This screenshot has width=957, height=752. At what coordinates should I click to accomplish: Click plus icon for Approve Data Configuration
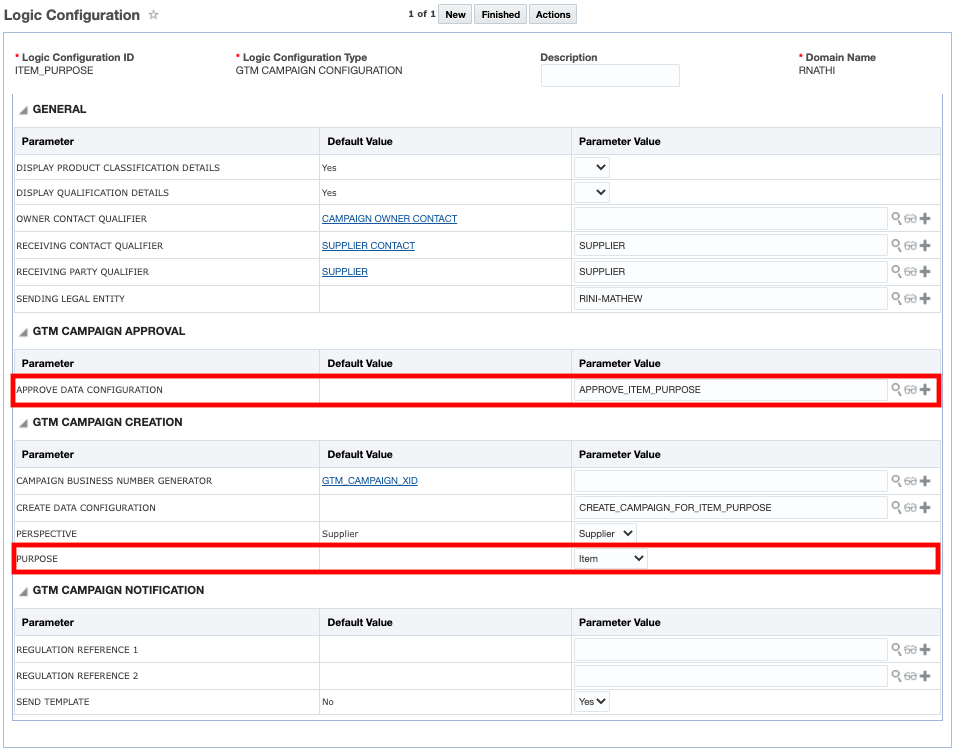coord(925,390)
